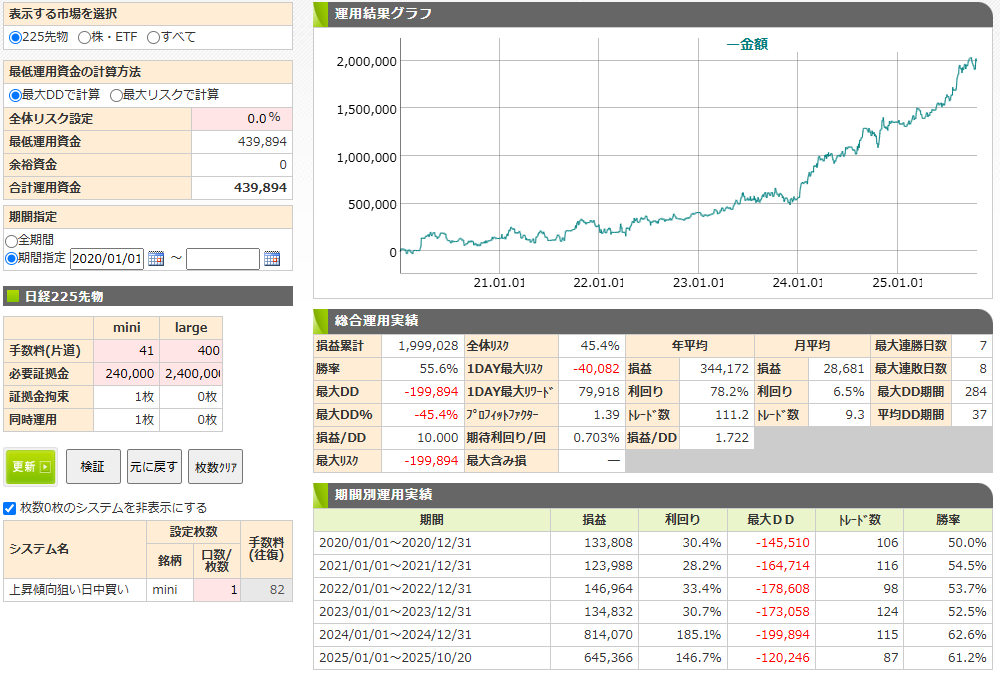
Task: Click the 枚数クリア button
Action: click(x=215, y=466)
